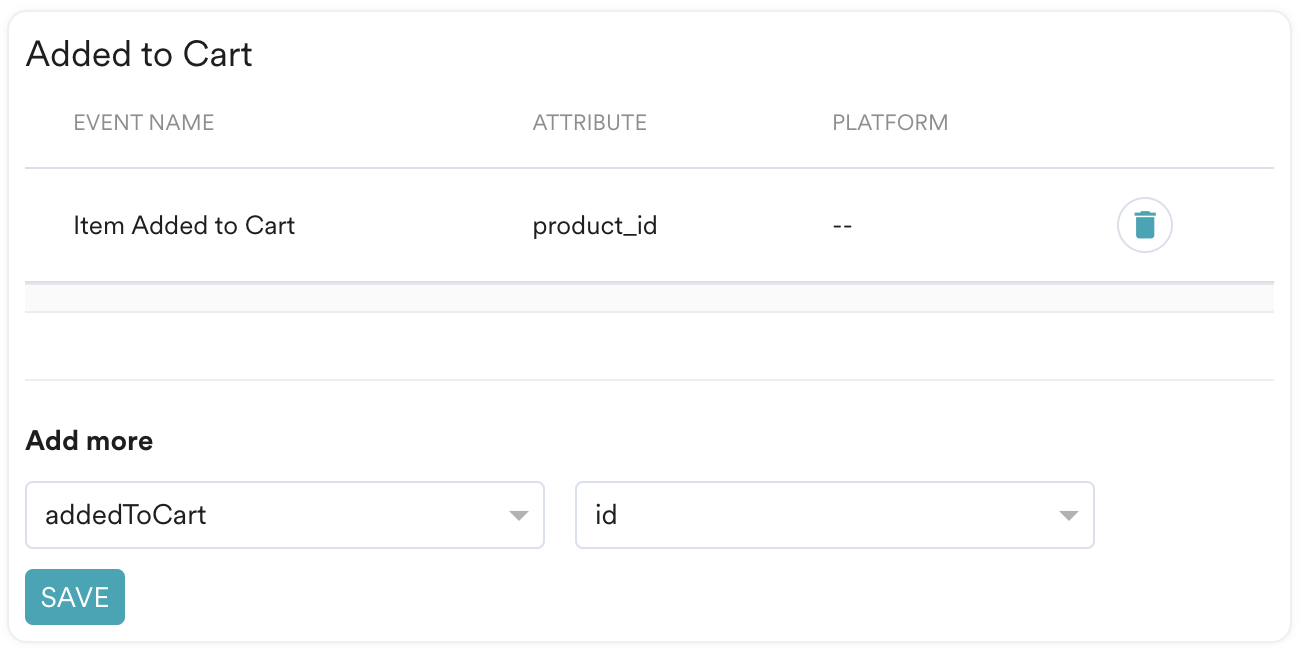Screen dimensions: 1304x648
Task: Expand the arrow next to id
Action: click(x=1068, y=516)
